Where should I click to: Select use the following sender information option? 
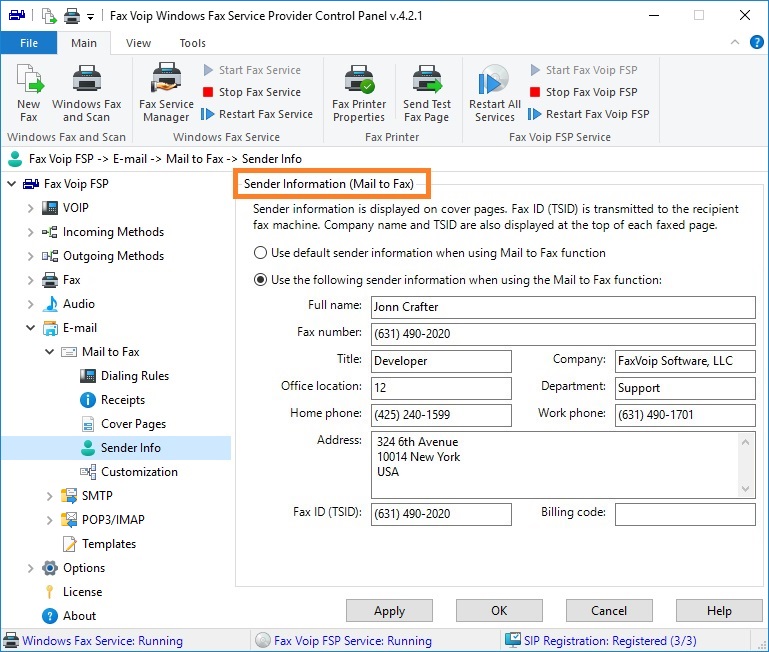[x=260, y=280]
